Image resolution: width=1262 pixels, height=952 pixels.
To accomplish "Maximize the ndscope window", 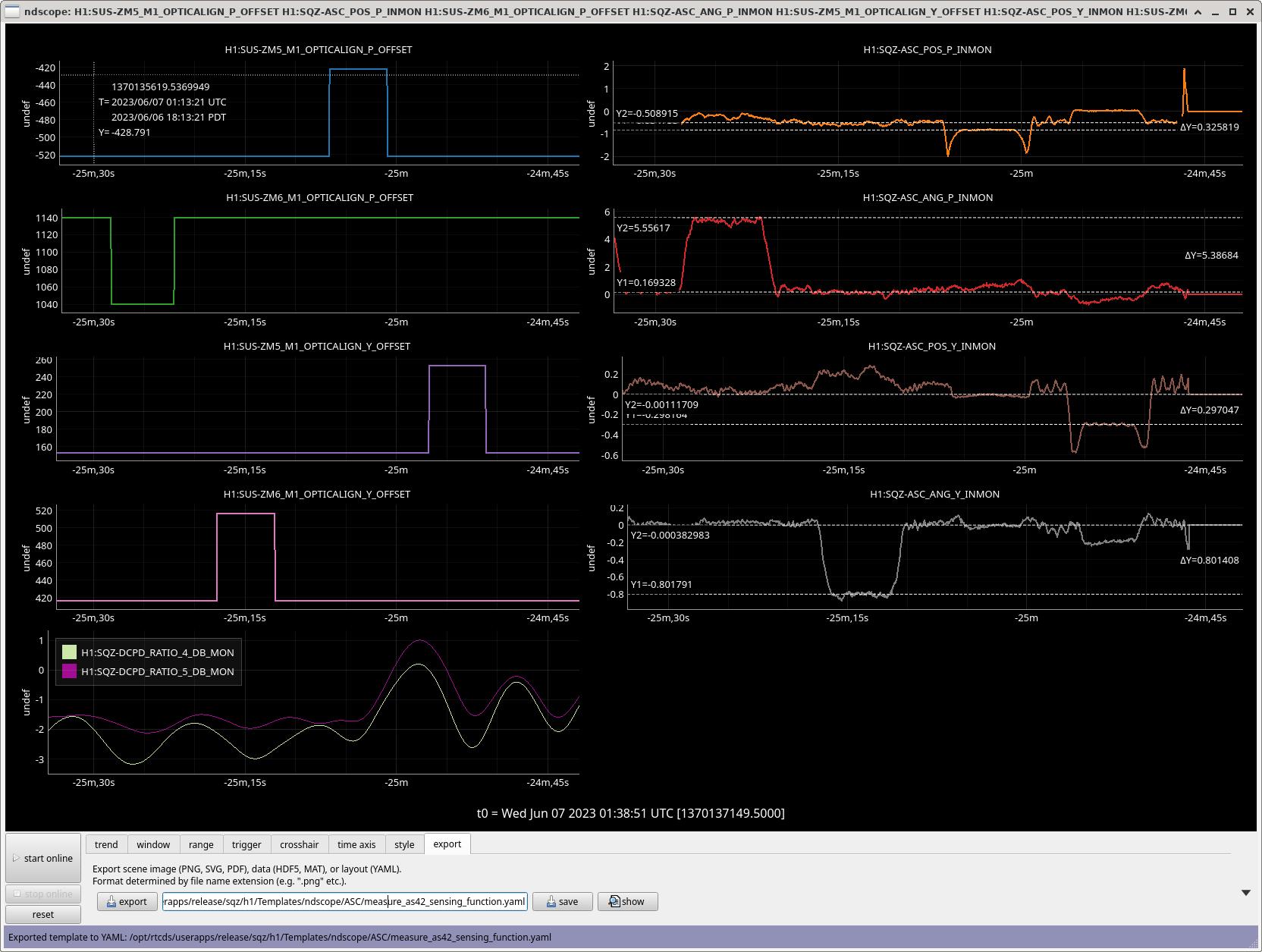I will click(x=1232, y=11).
